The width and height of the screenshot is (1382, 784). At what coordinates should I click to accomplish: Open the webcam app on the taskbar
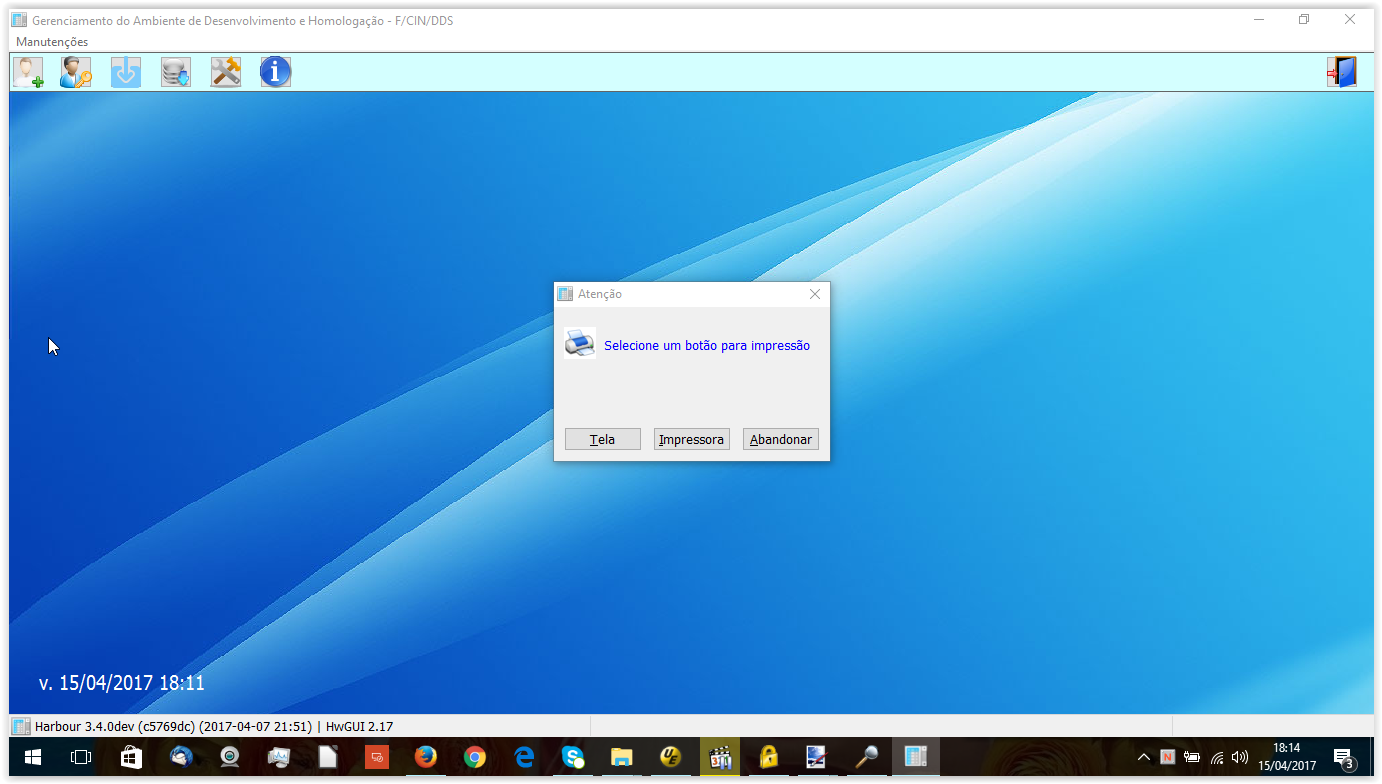[x=230, y=757]
